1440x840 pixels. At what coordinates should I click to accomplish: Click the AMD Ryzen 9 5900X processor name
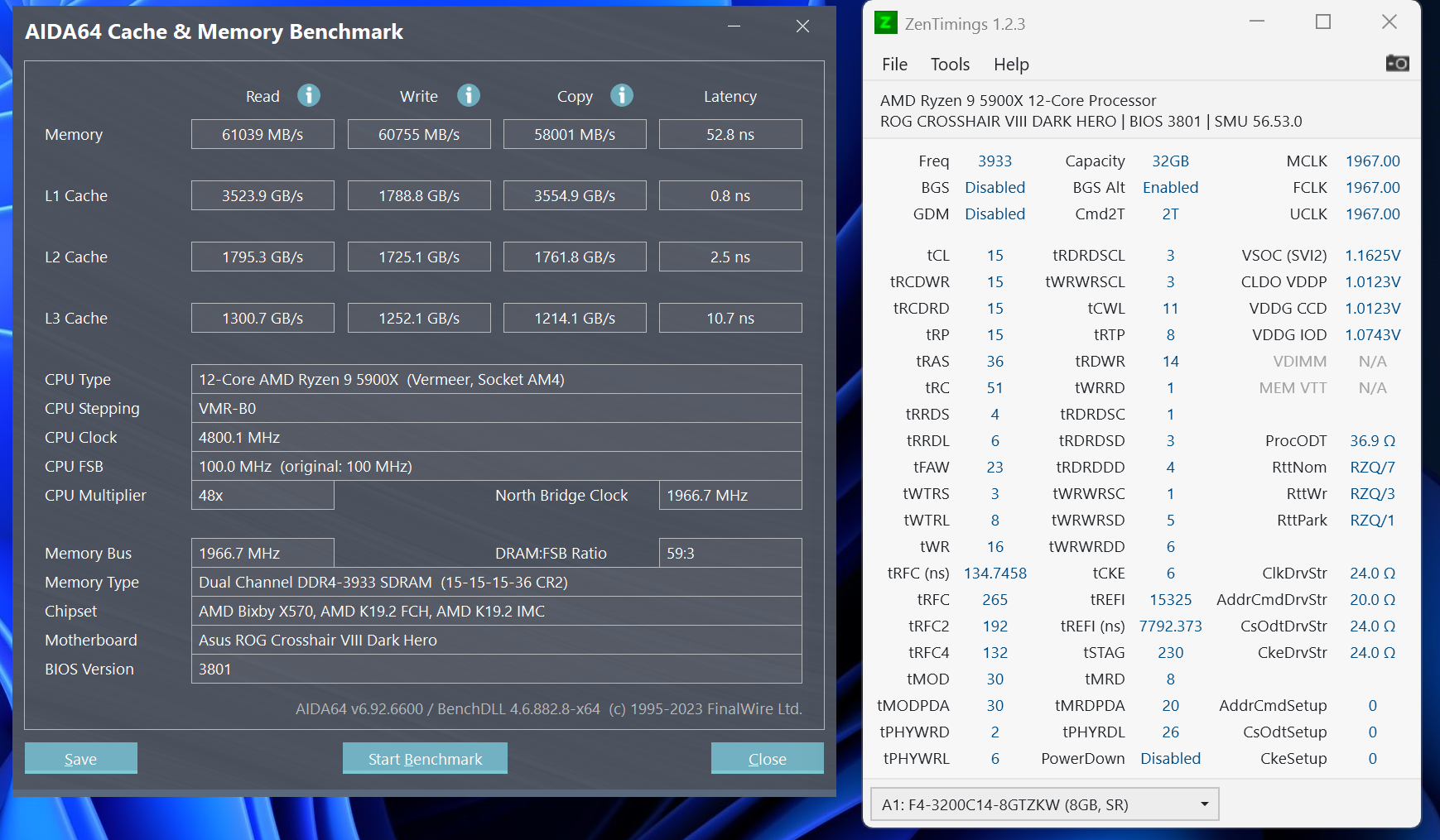click(1018, 100)
